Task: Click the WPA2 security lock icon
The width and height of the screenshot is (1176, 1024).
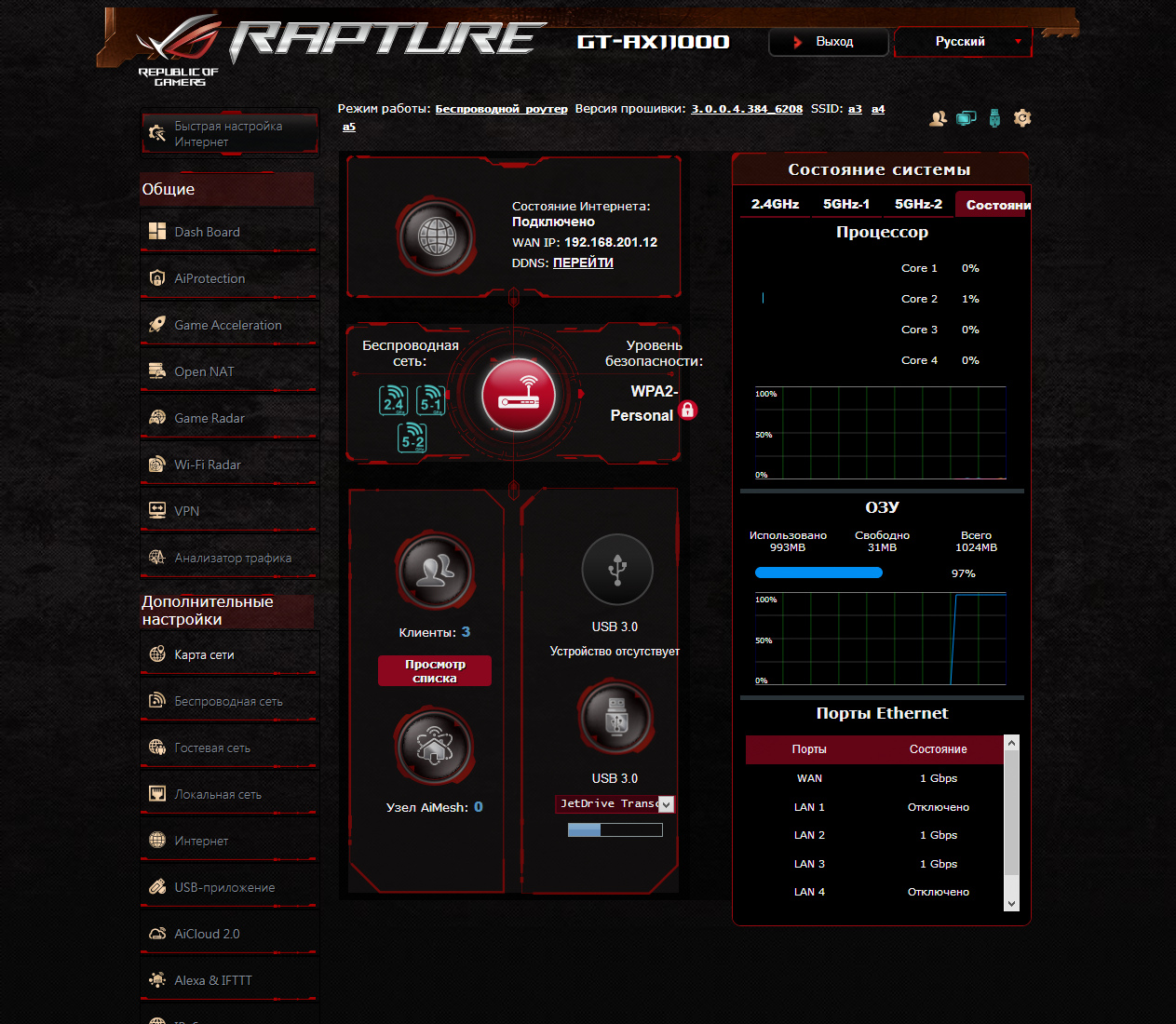Action: 688,410
